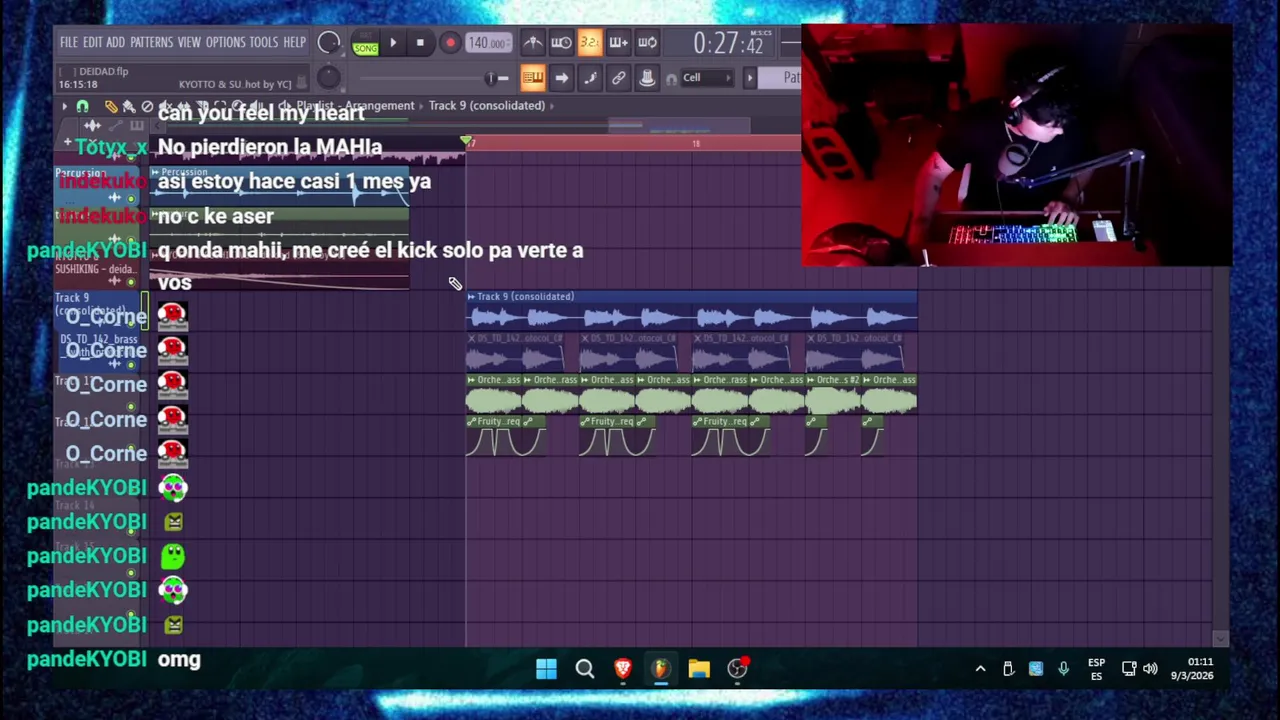The image size is (1280, 720).
Task: Click the 140 tempo display
Action: coord(488,43)
